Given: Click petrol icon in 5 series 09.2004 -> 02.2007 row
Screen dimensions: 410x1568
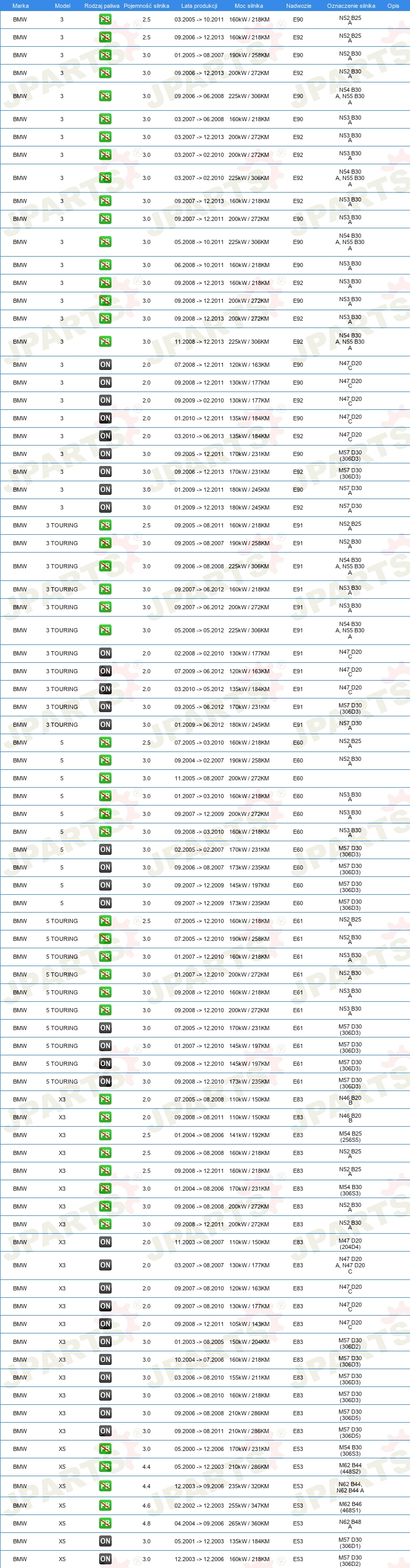Looking at the screenshot, I should pyautogui.click(x=105, y=760).
